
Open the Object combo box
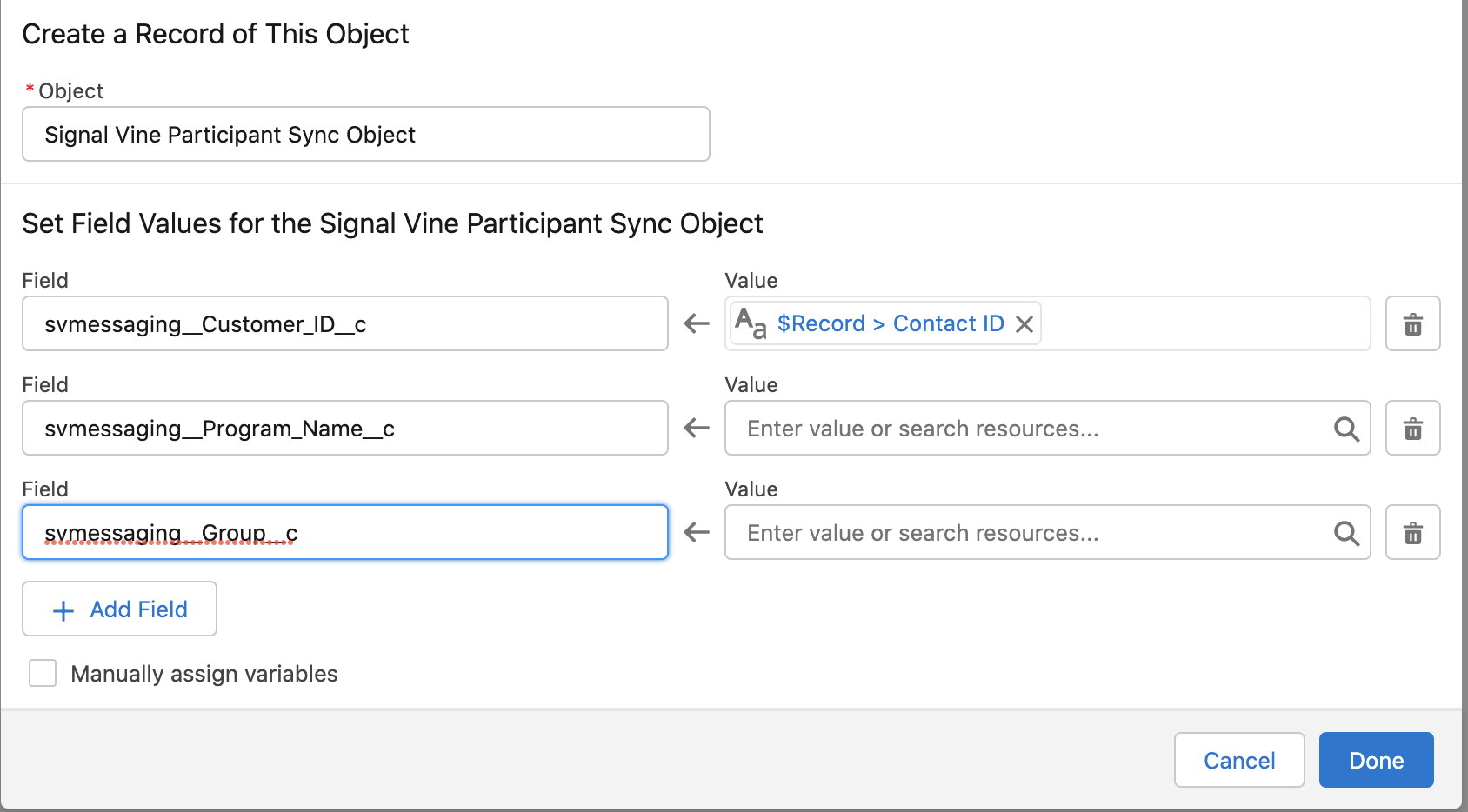pos(366,134)
